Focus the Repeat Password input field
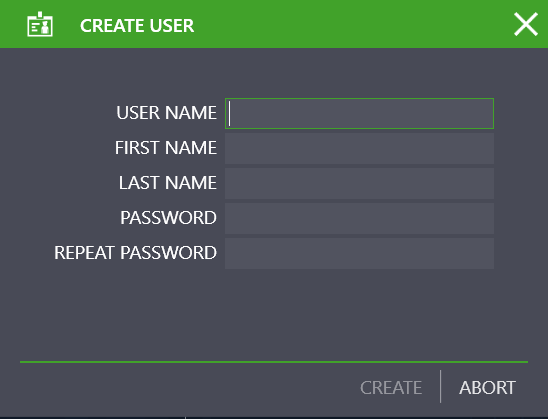548x419 pixels. point(359,253)
